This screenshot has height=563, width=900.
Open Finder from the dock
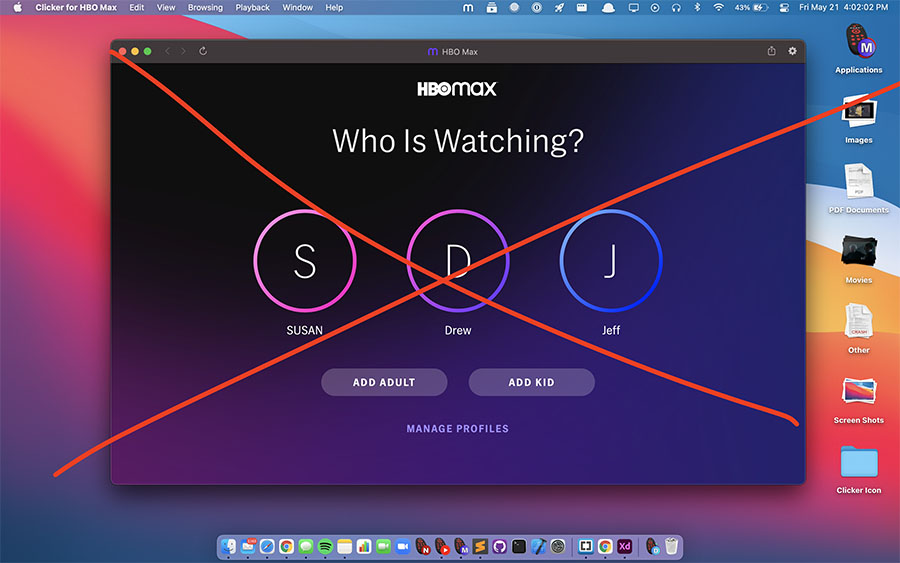[228, 546]
